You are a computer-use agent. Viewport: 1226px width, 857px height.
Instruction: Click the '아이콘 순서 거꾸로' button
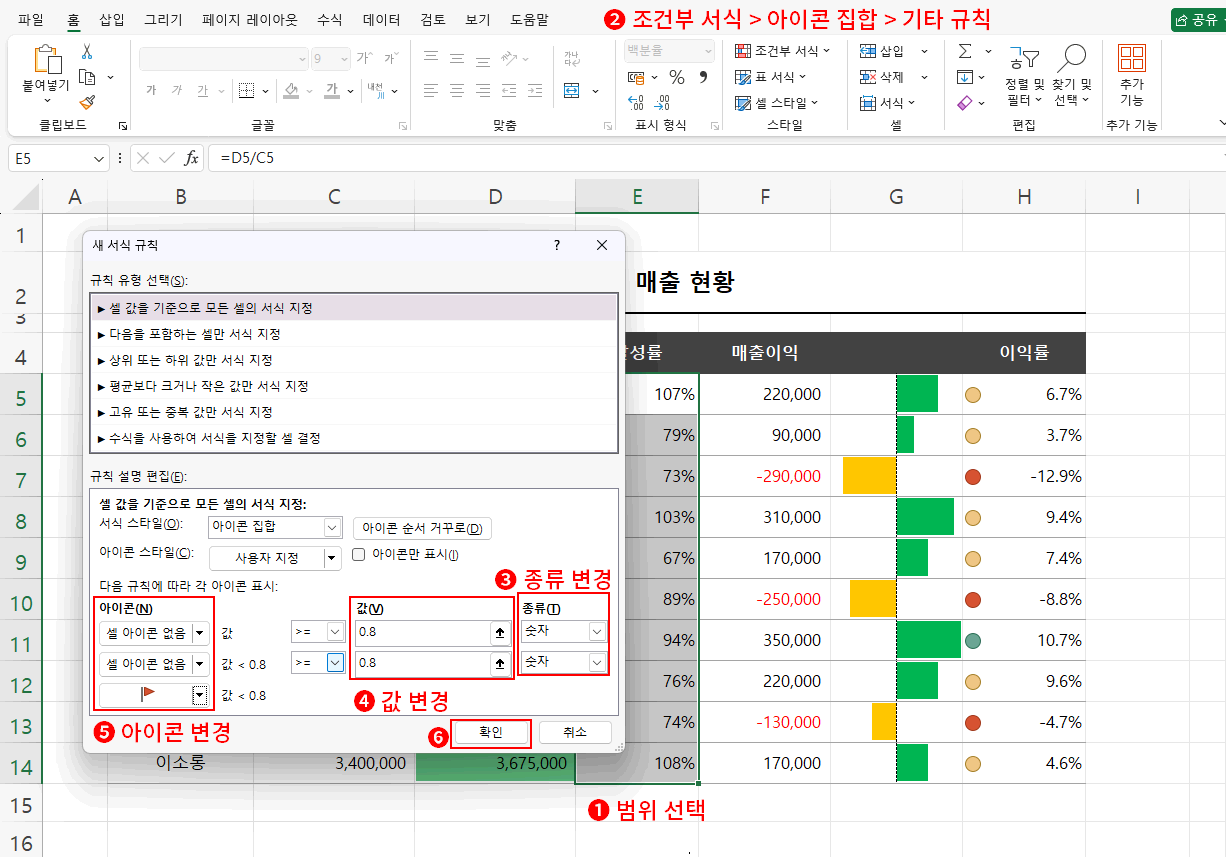point(422,528)
